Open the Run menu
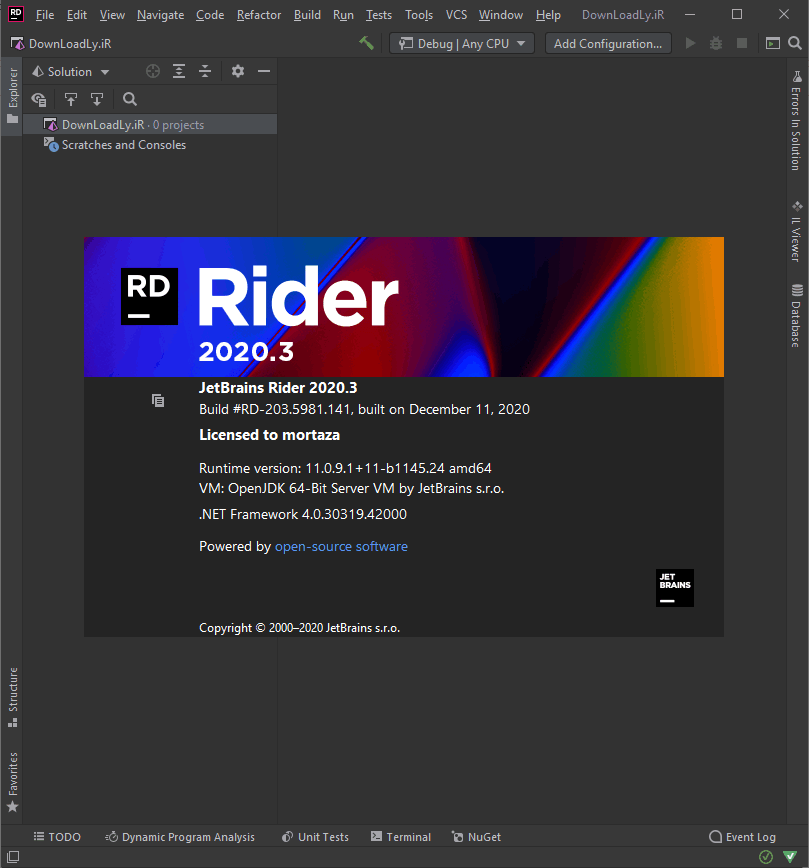Viewport: 809px width, 868px height. [x=343, y=15]
